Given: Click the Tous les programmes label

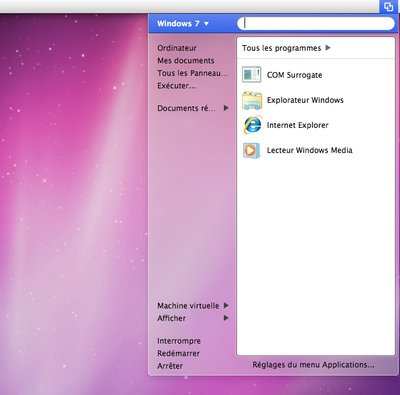Looking at the screenshot, I should (281, 48).
